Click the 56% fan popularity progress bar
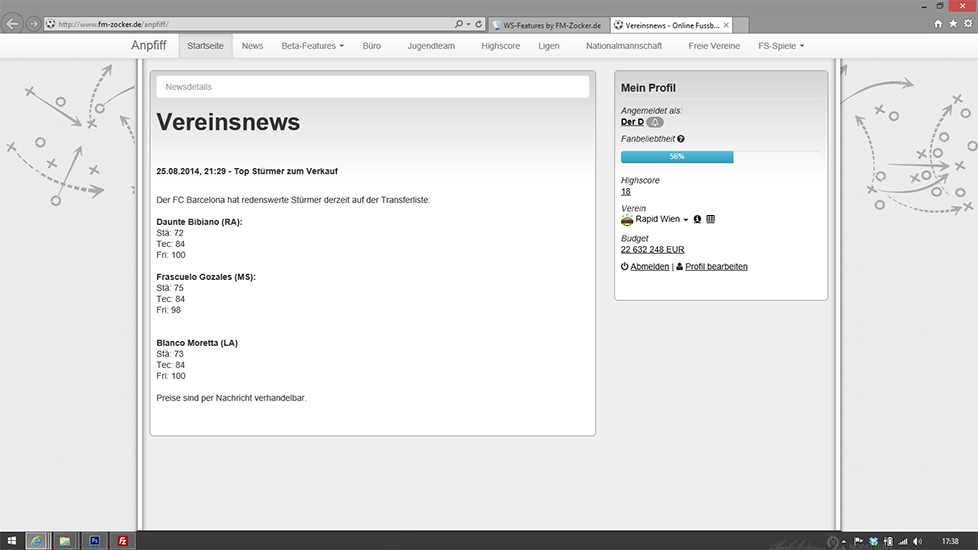 677,157
